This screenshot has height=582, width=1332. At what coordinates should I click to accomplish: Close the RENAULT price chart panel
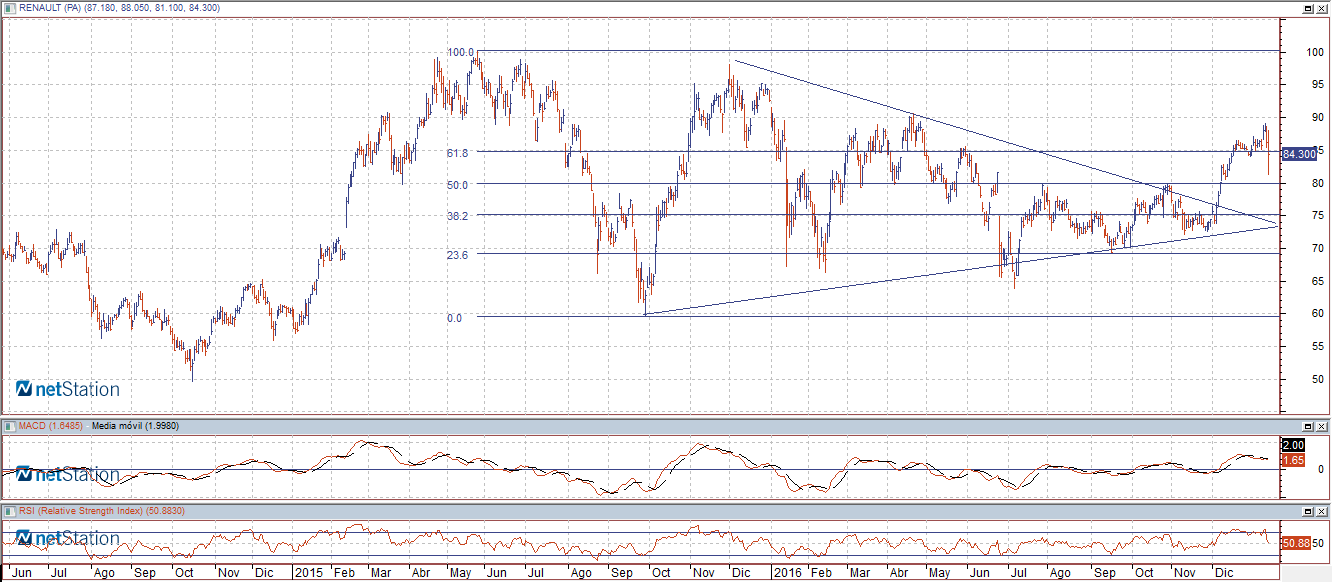tap(1322, 8)
